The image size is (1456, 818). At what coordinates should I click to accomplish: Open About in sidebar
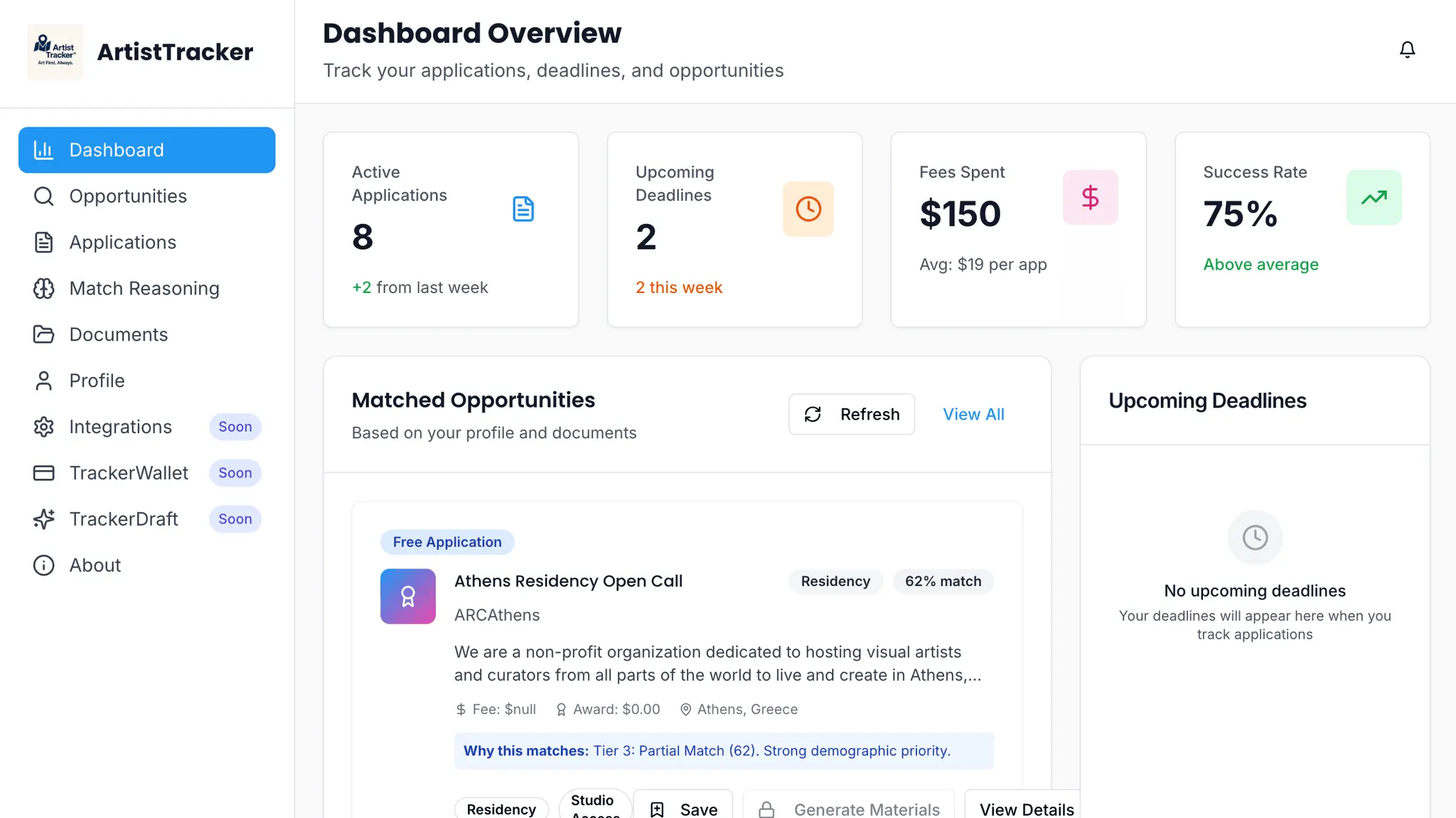click(x=147, y=565)
